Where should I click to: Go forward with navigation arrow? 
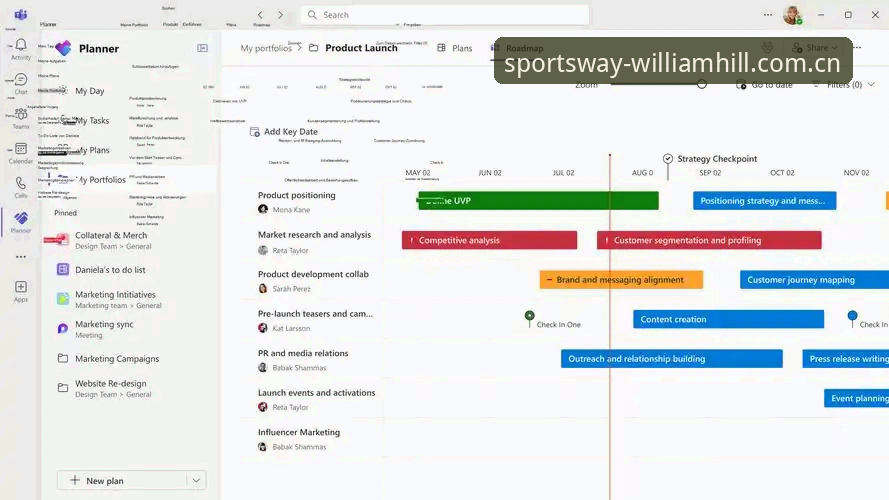coord(280,15)
